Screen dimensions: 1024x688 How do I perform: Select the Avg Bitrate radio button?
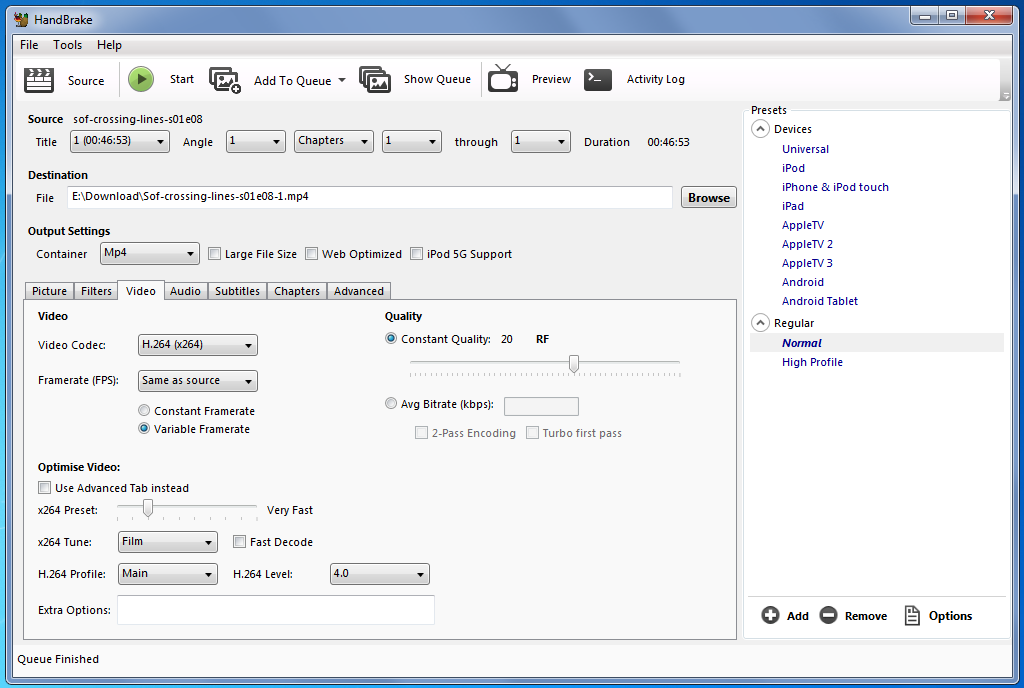point(391,403)
